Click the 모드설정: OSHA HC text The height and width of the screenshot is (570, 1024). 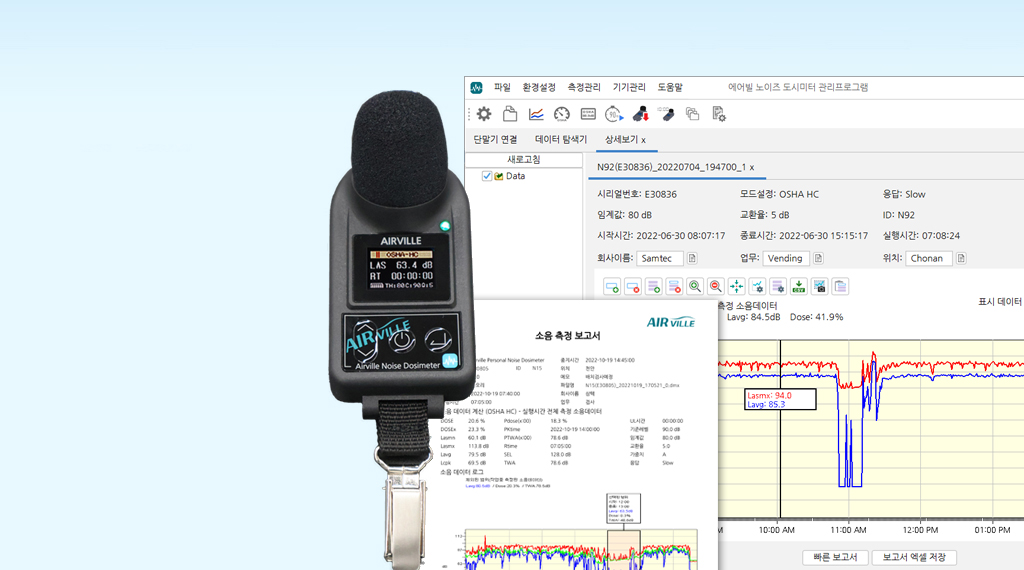click(x=779, y=195)
